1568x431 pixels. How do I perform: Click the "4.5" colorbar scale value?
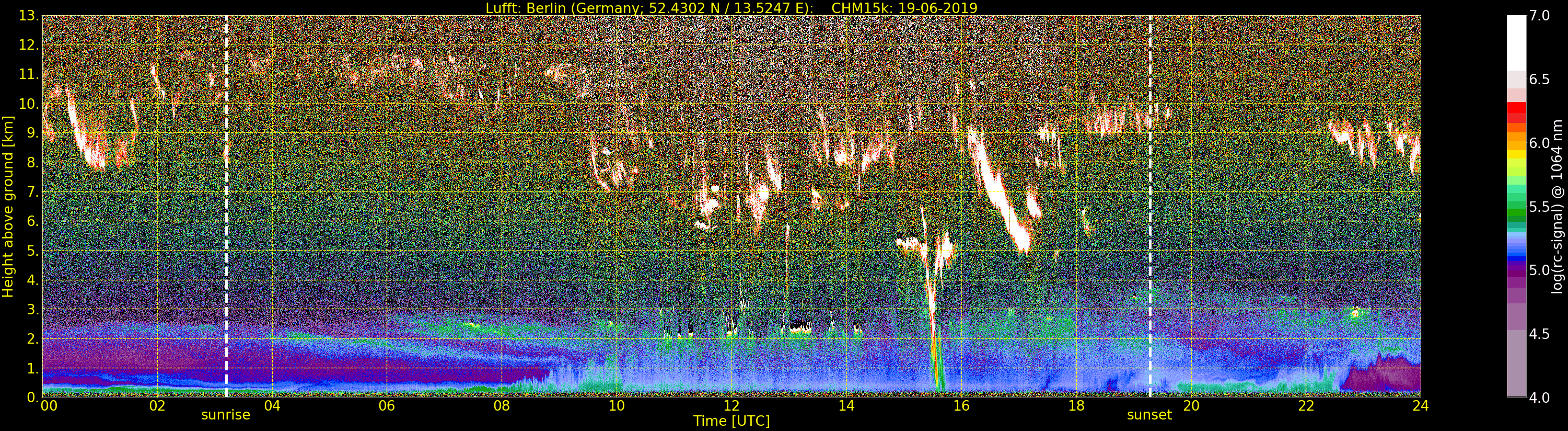point(1539,334)
